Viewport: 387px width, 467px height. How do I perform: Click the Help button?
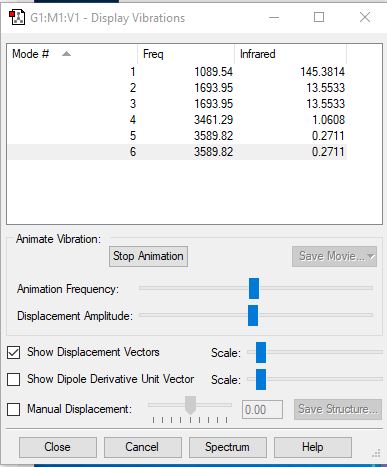[x=313, y=447]
